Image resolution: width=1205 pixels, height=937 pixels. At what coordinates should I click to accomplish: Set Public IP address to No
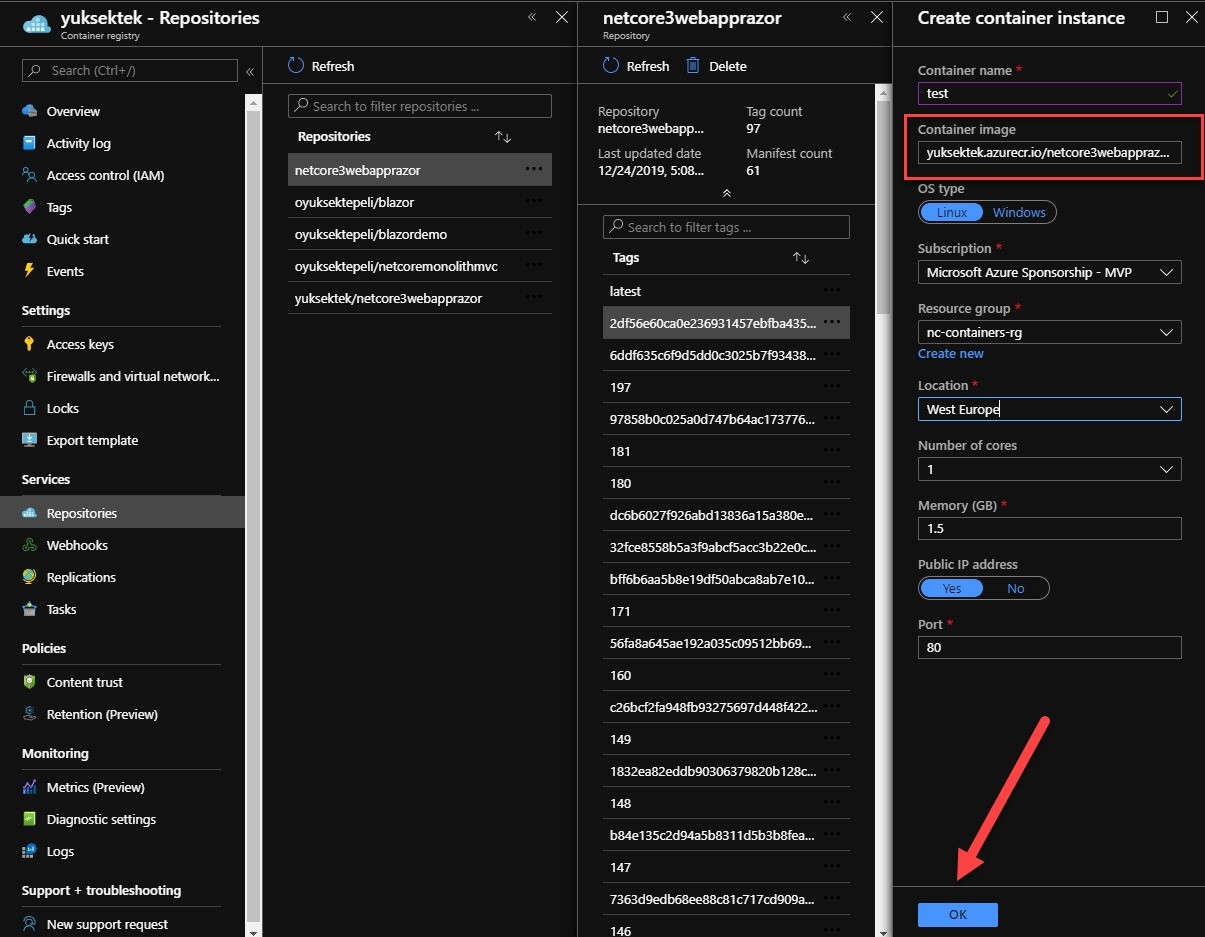coord(1016,588)
